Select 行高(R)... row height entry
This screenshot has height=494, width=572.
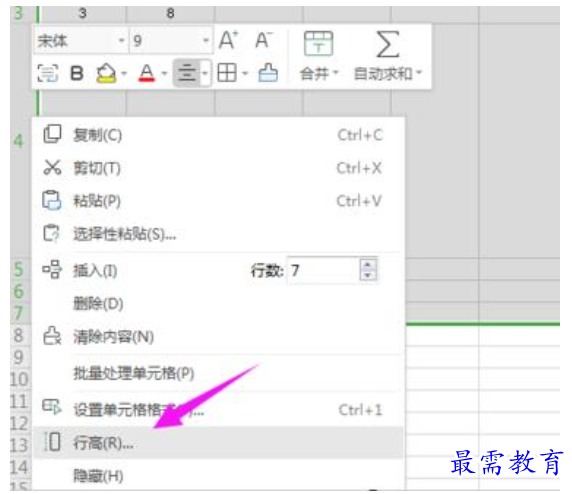point(219,443)
